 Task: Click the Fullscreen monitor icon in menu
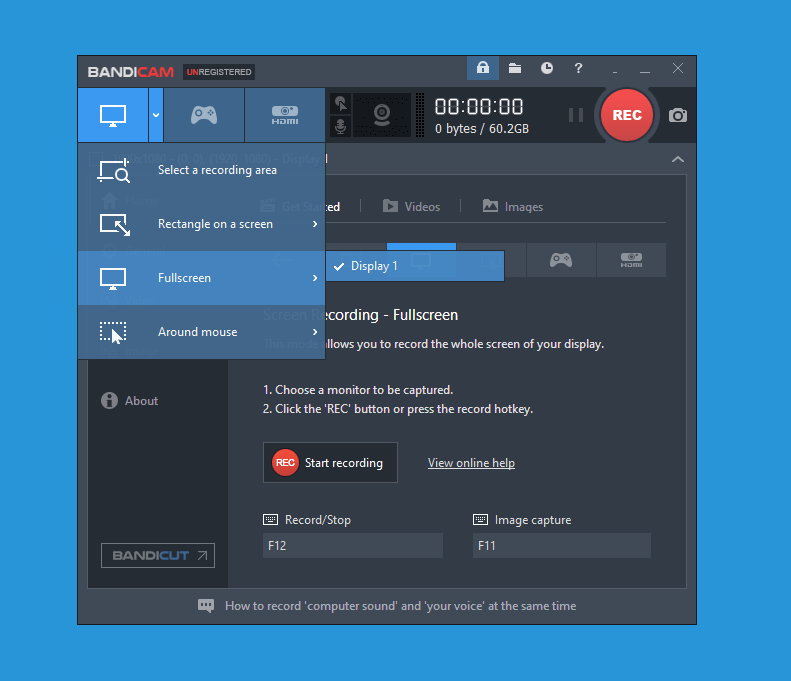113,278
